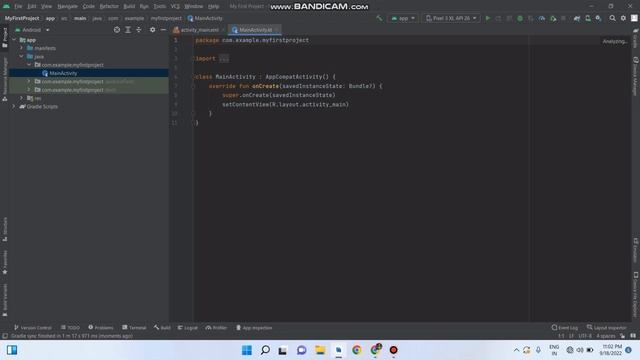Open Google Chrome from the taskbar
The height and width of the screenshot is (360, 640).
(357, 350)
